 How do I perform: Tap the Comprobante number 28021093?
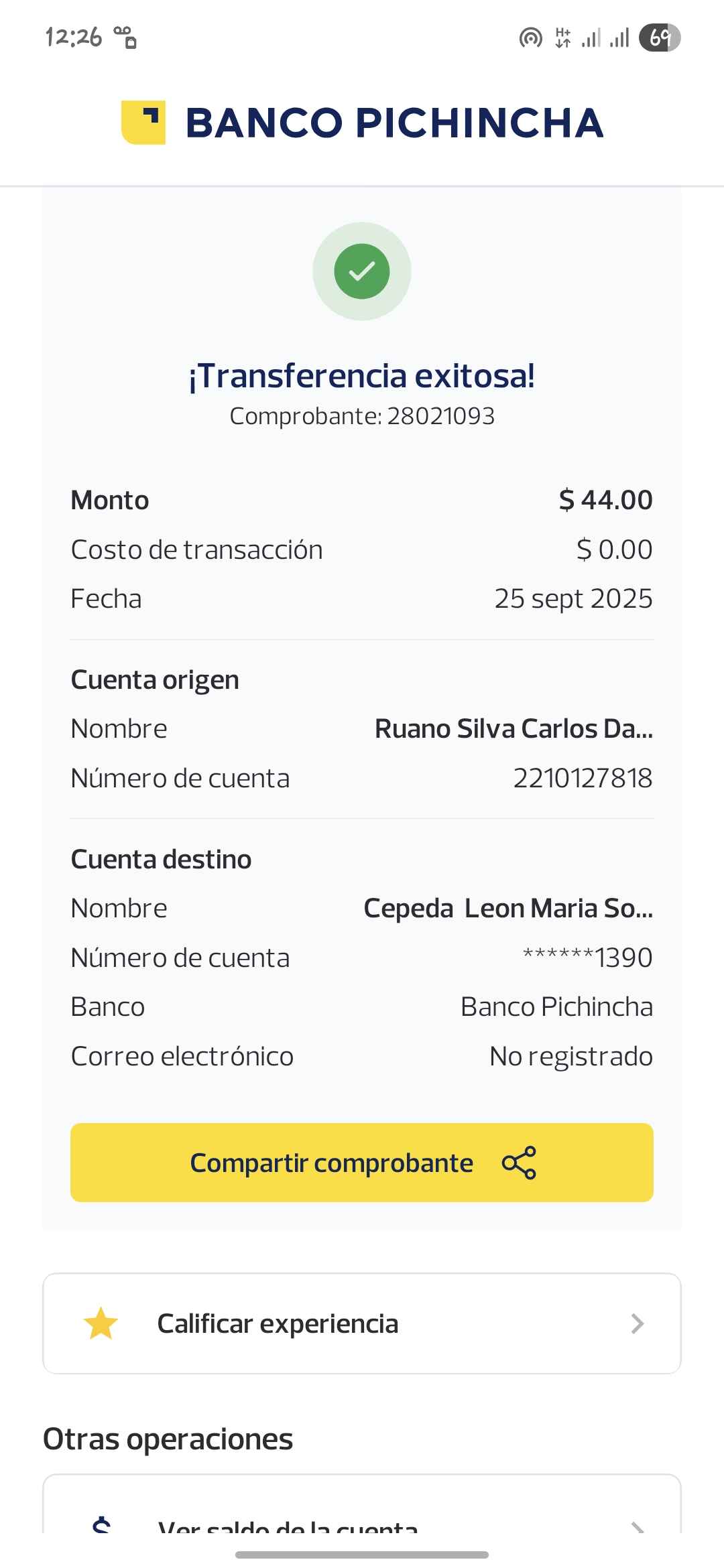tap(440, 416)
